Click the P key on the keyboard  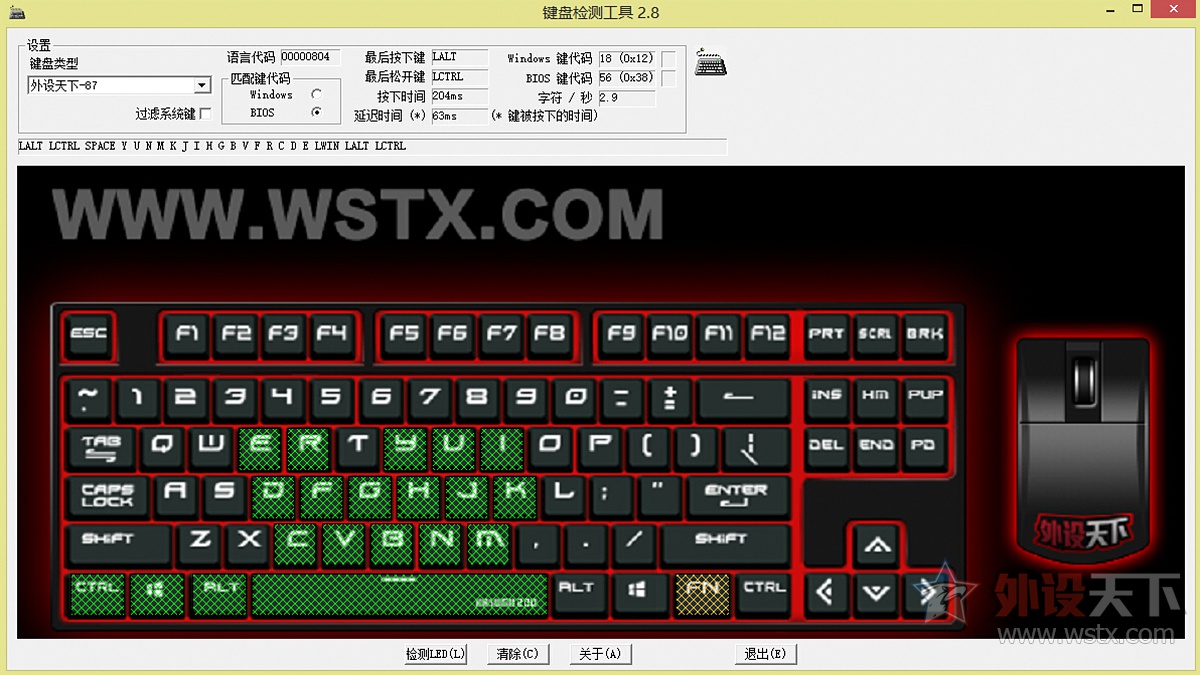point(599,448)
